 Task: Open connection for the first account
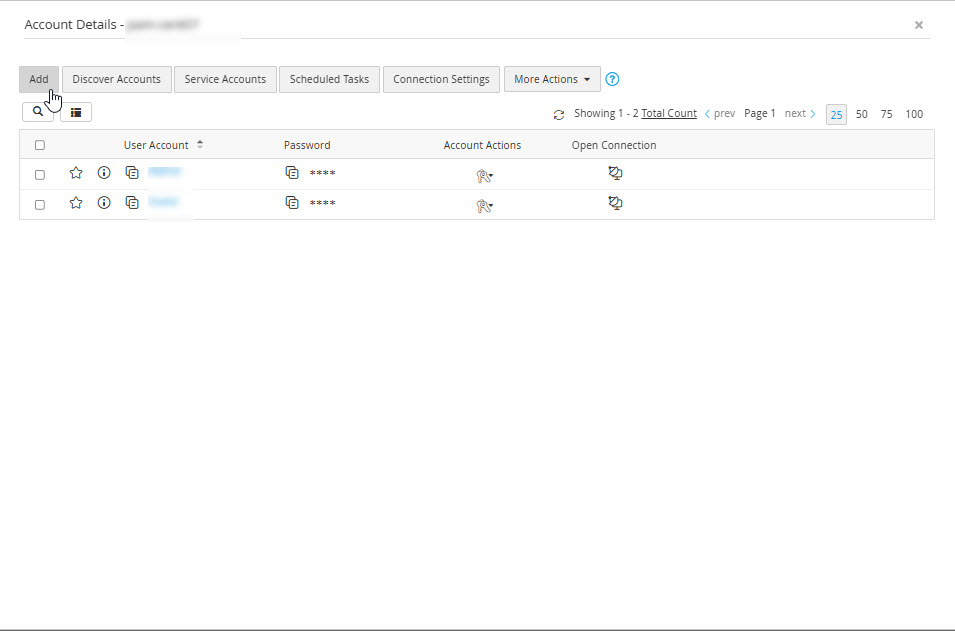[x=615, y=173]
